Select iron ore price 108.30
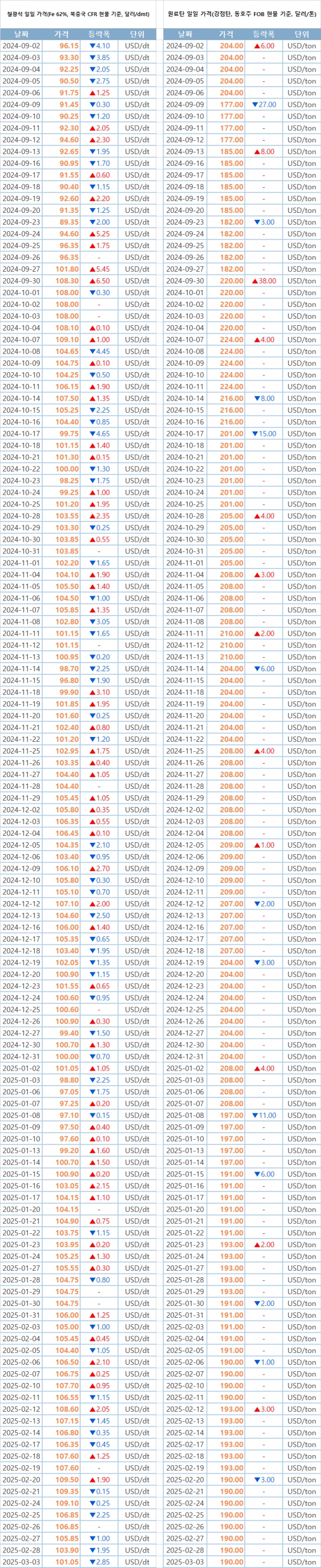 67,281
